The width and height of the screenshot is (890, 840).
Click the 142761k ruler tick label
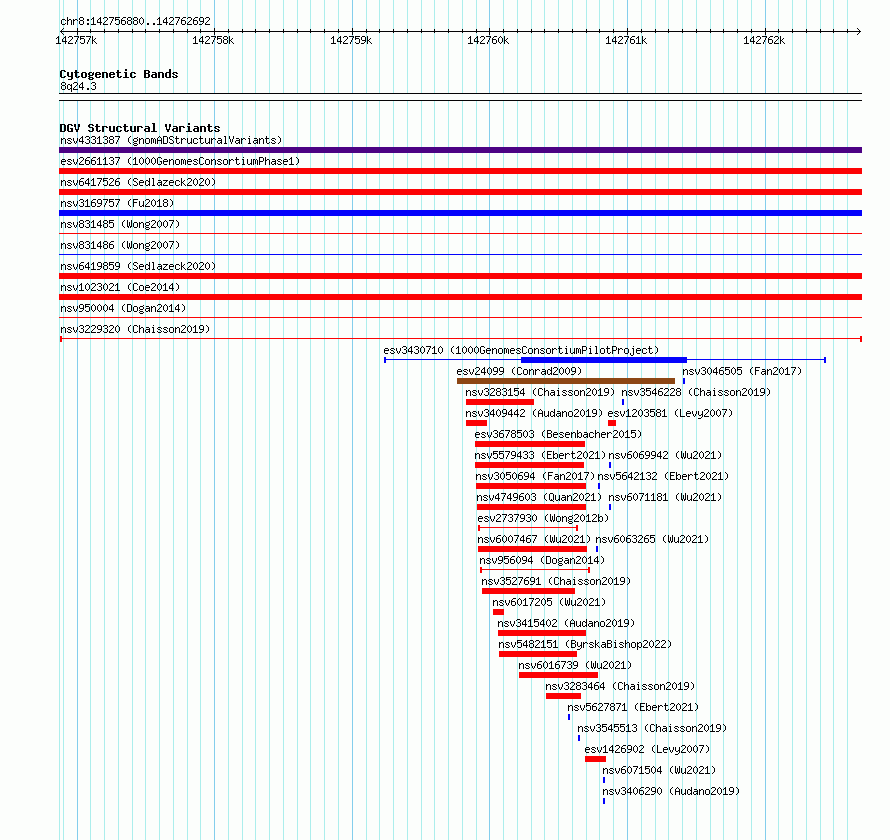[x=626, y=40]
